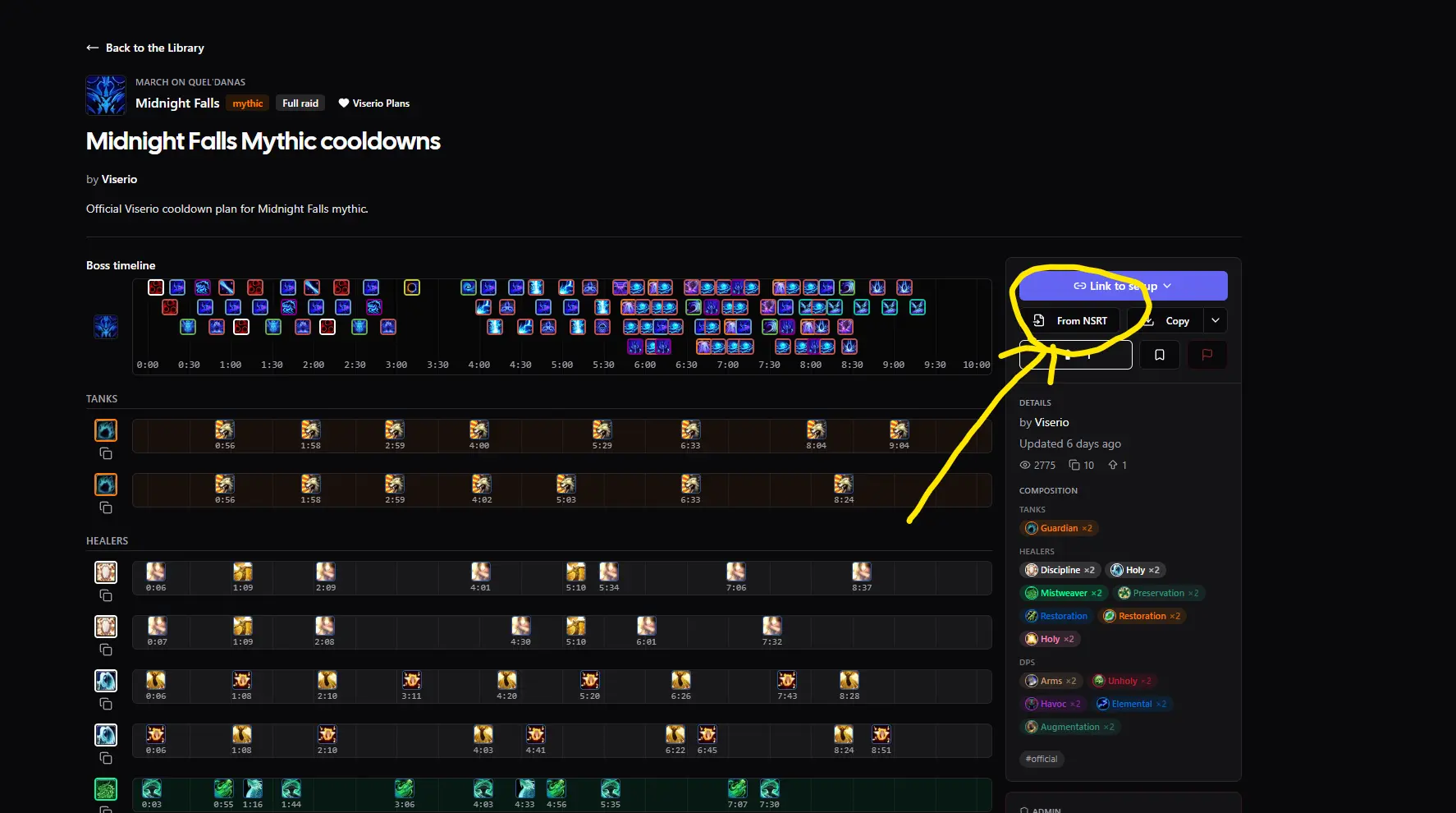Report the plan with the red flag icon
Image resolution: width=1456 pixels, height=813 pixels.
pyautogui.click(x=1207, y=355)
